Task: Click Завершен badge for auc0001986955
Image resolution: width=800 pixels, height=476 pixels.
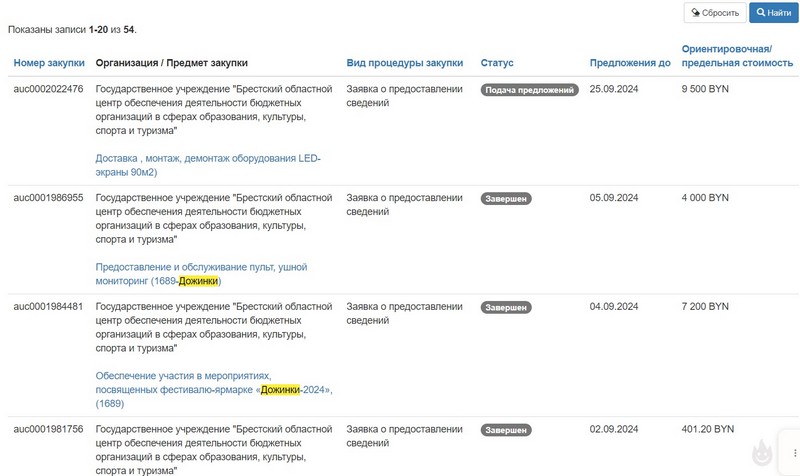Action: 506,199
